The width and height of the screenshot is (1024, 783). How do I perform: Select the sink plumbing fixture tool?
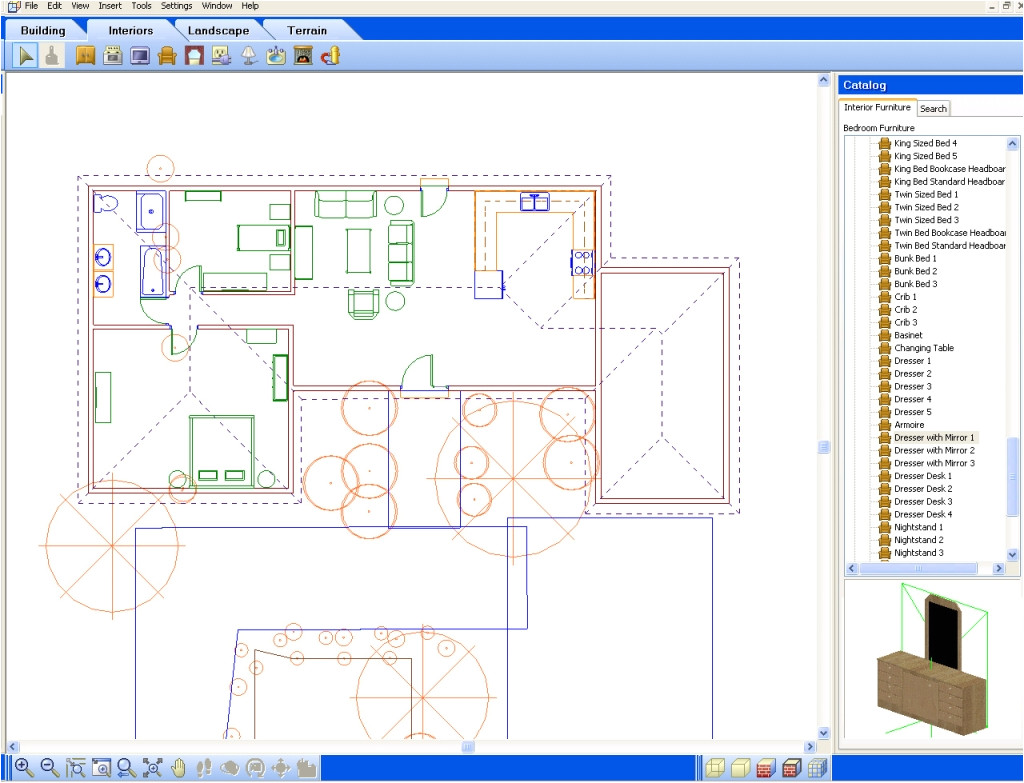point(276,56)
